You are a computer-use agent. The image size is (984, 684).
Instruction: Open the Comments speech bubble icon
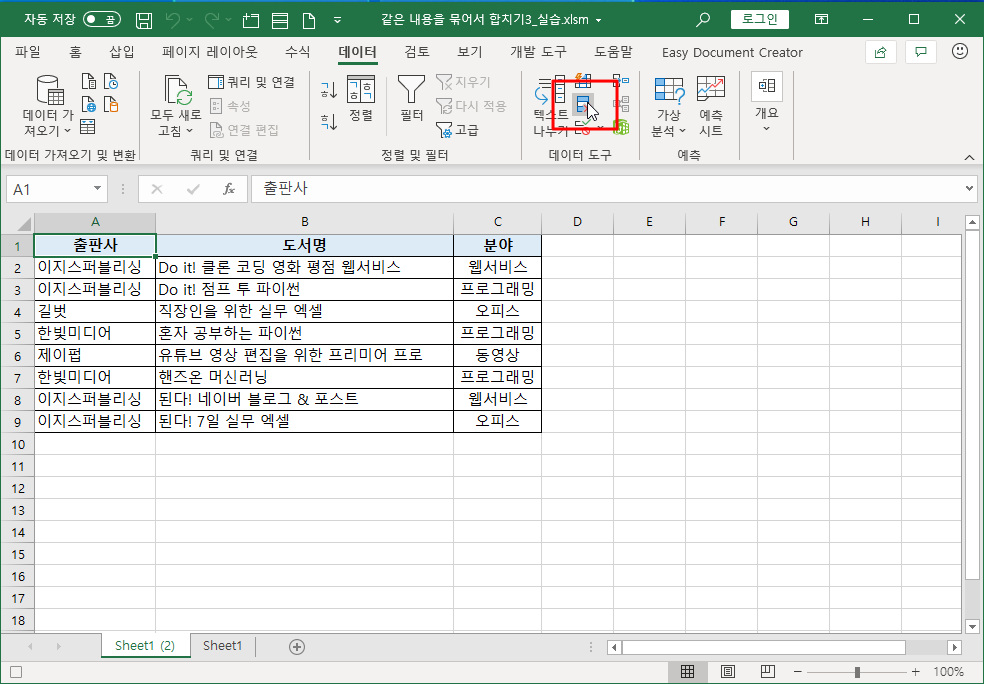tap(921, 52)
